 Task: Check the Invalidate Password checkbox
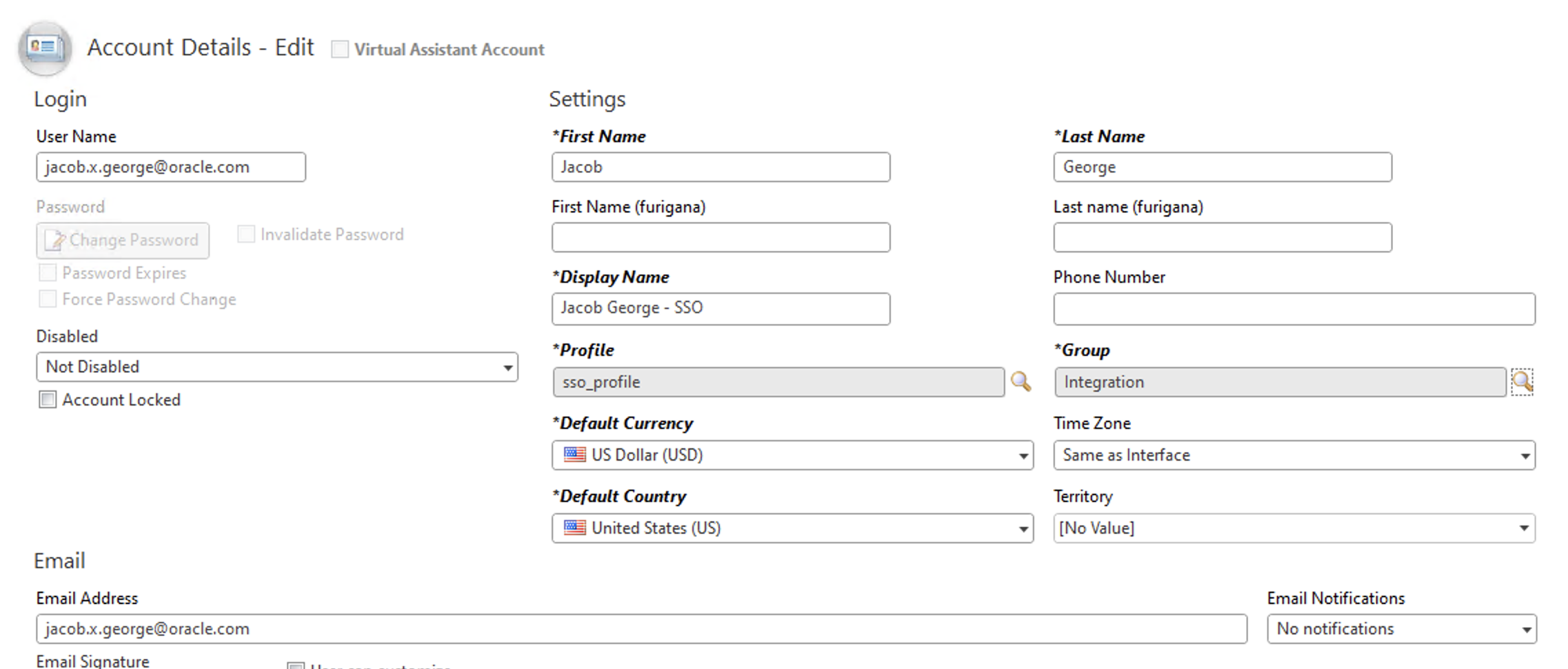tap(245, 234)
